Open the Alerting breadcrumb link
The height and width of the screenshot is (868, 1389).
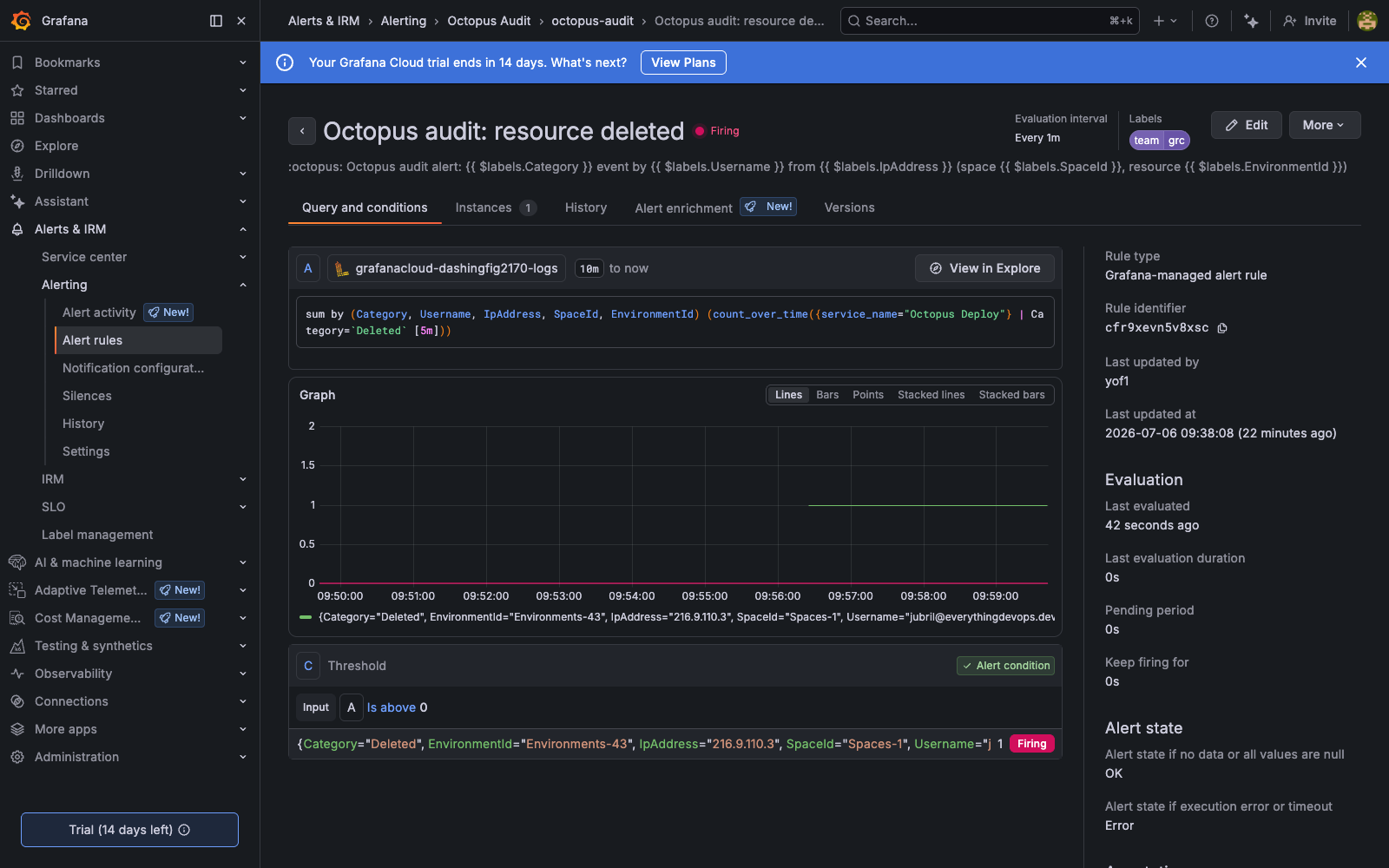[x=404, y=21]
